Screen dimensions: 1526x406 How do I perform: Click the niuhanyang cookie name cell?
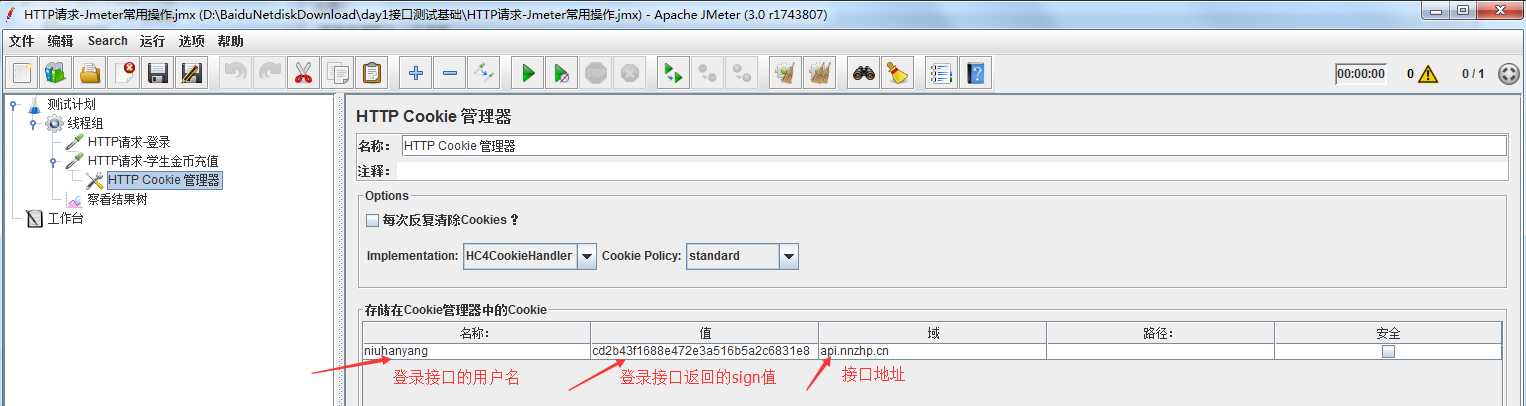[476, 351]
